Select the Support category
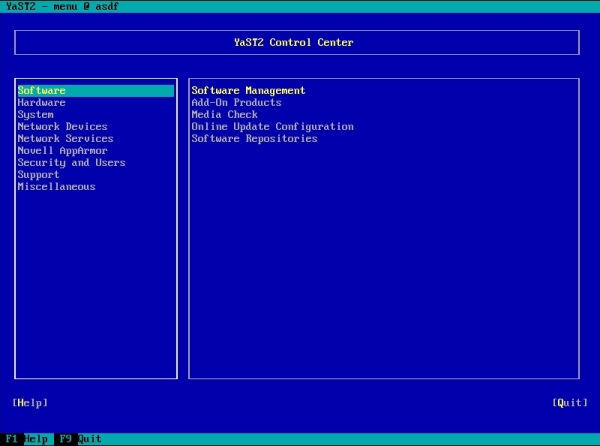Screen dimensions: 600x446 click(38, 175)
